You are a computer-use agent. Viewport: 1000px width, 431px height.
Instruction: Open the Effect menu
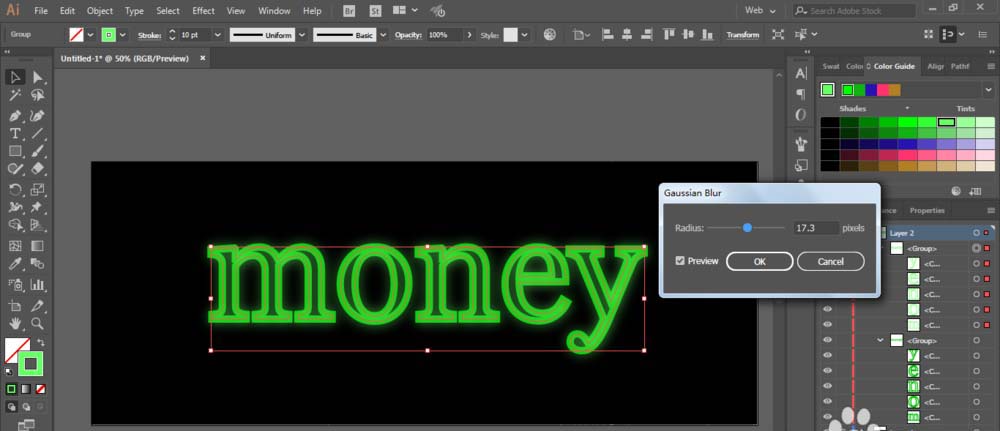click(203, 11)
